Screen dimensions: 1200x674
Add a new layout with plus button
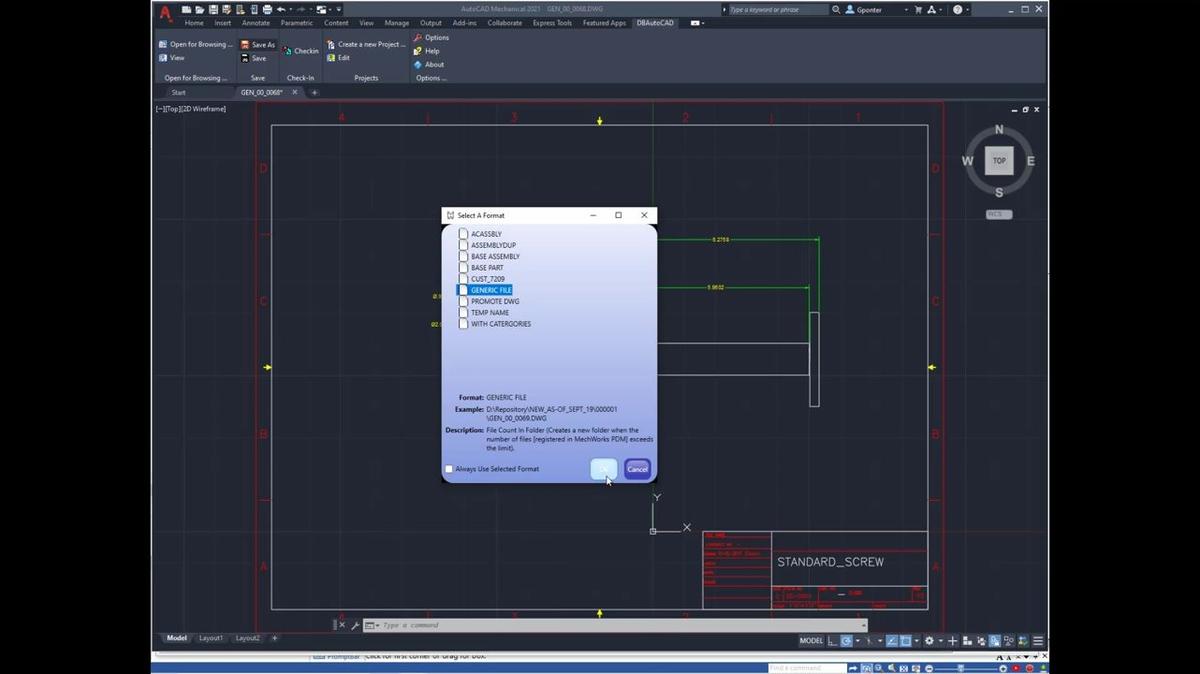tap(275, 638)
